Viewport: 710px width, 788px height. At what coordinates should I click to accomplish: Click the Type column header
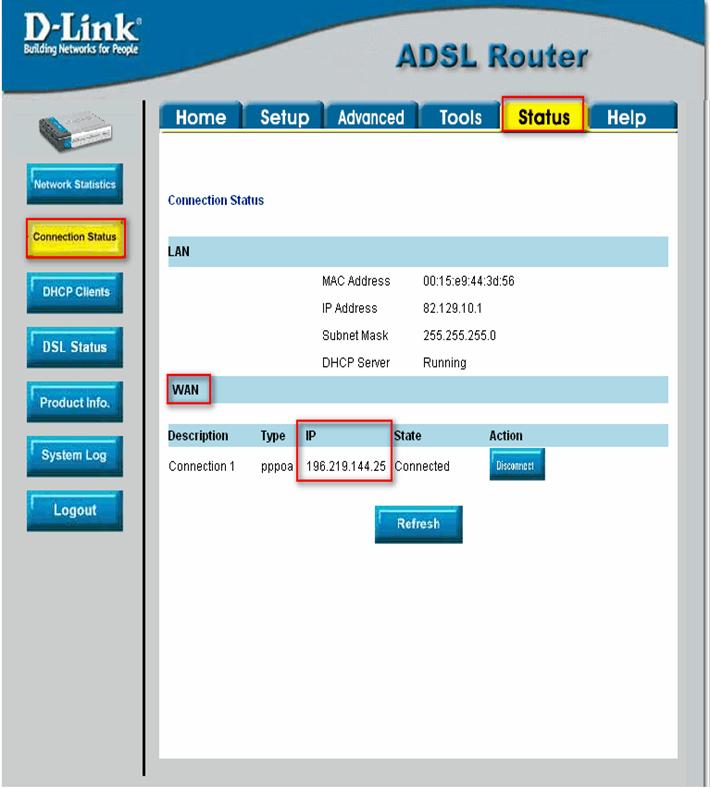click(x=273, y=436)
